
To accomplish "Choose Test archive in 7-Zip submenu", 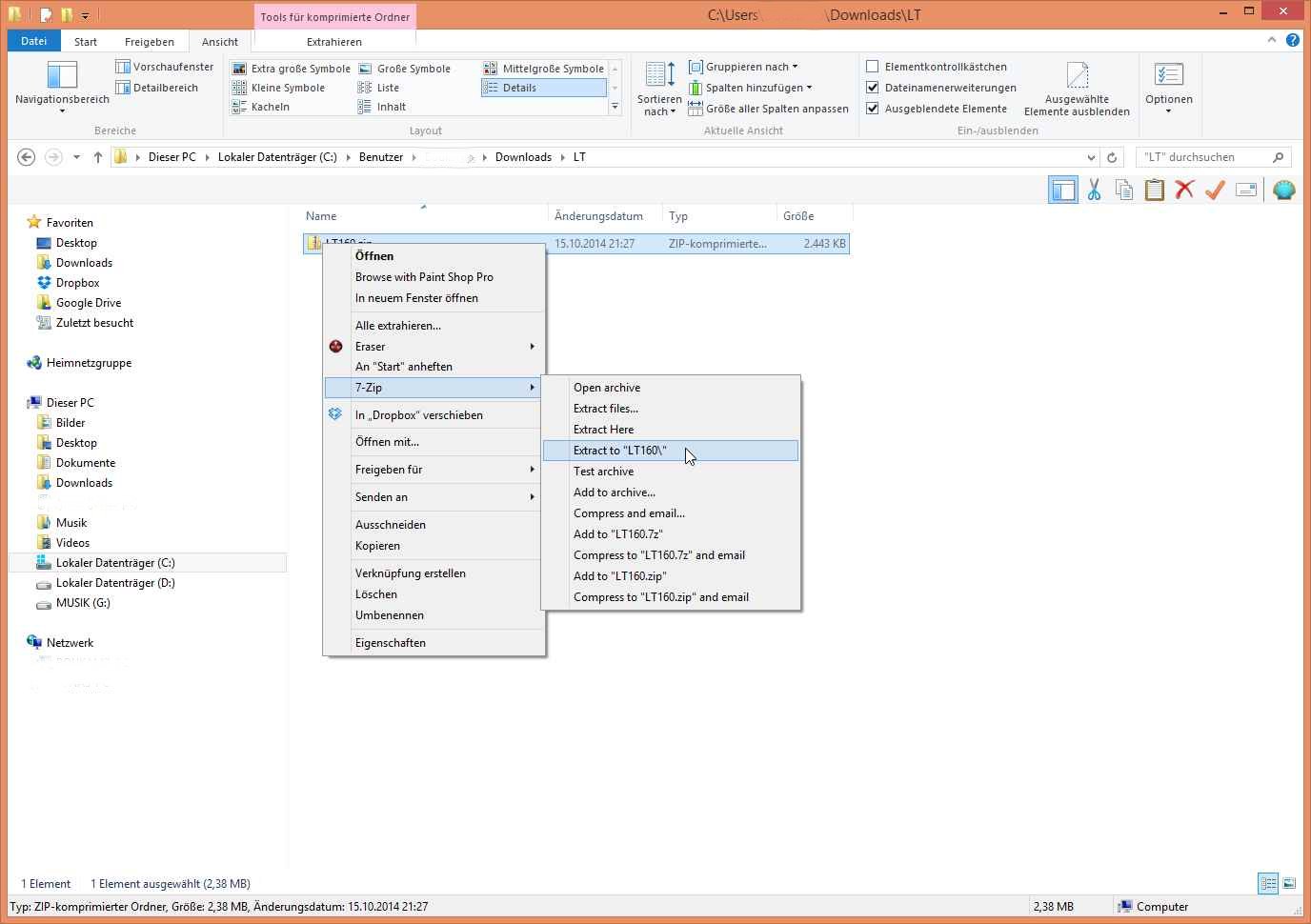I will 671,472.
